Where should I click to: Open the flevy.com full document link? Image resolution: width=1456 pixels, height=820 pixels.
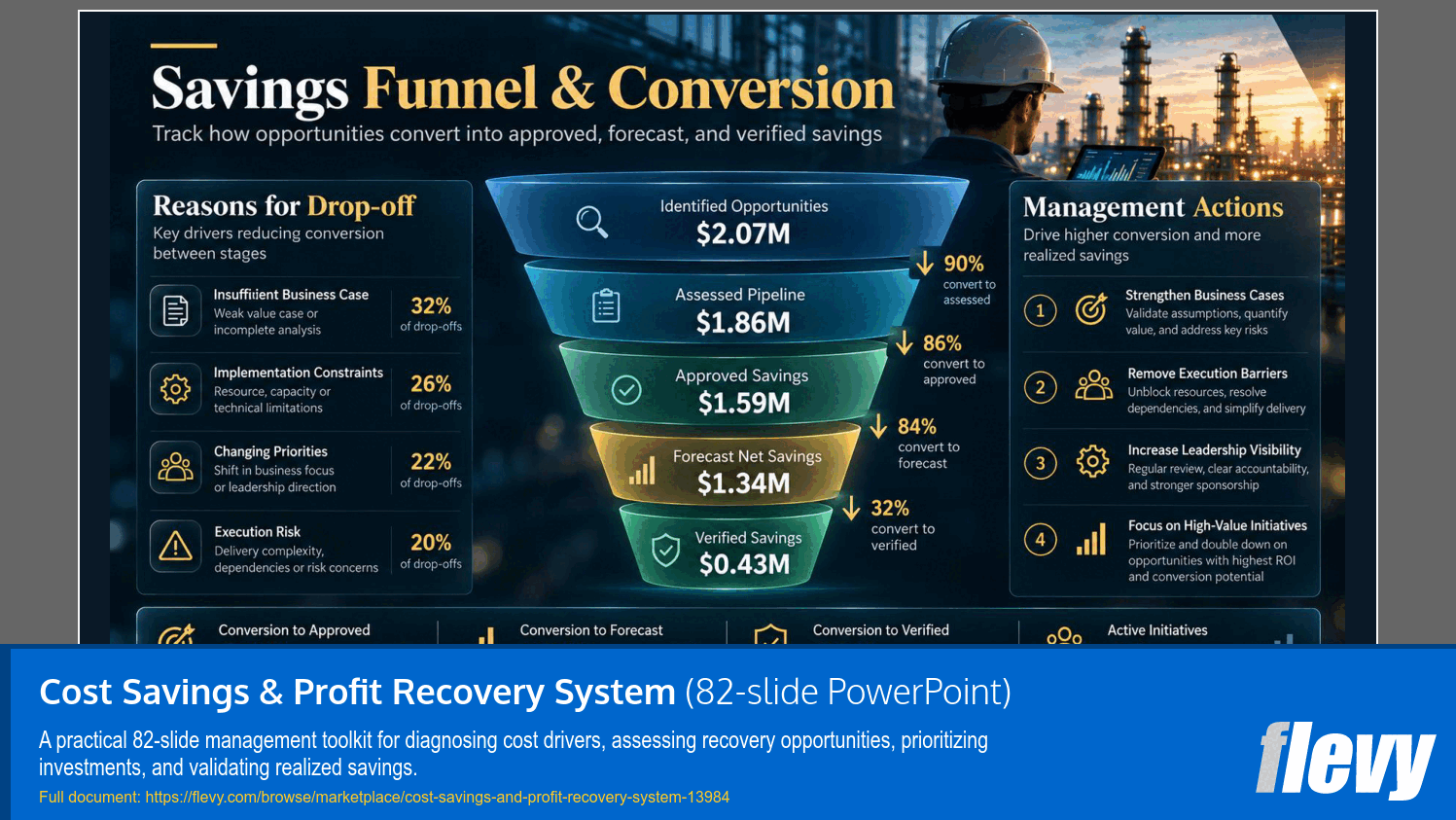click(x=437, y=797)
